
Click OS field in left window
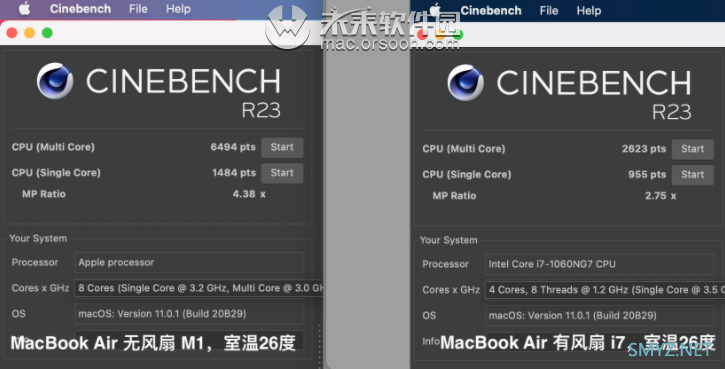coord(189,314)
